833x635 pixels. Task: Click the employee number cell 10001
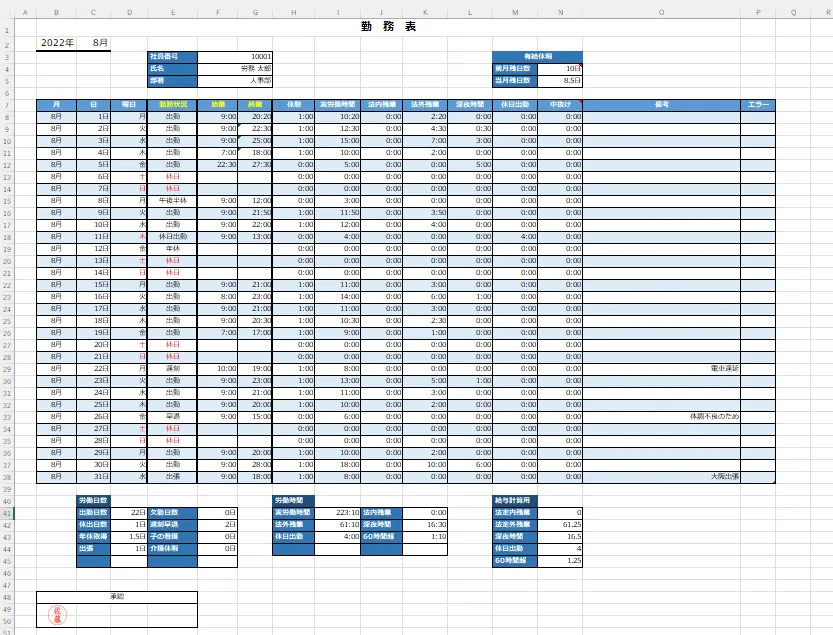coord(235,57)
